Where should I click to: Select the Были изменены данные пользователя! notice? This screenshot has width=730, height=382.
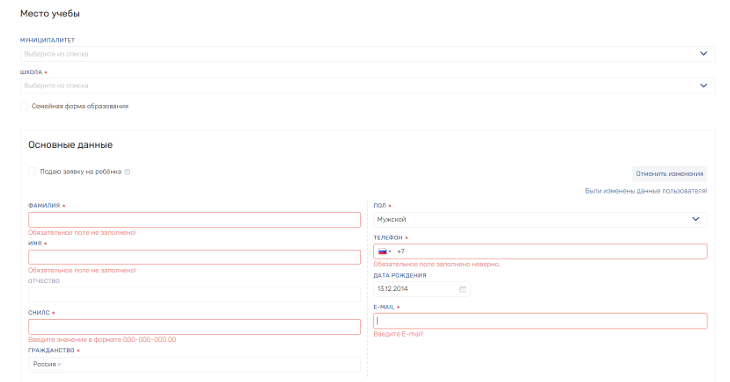point(646,191)
